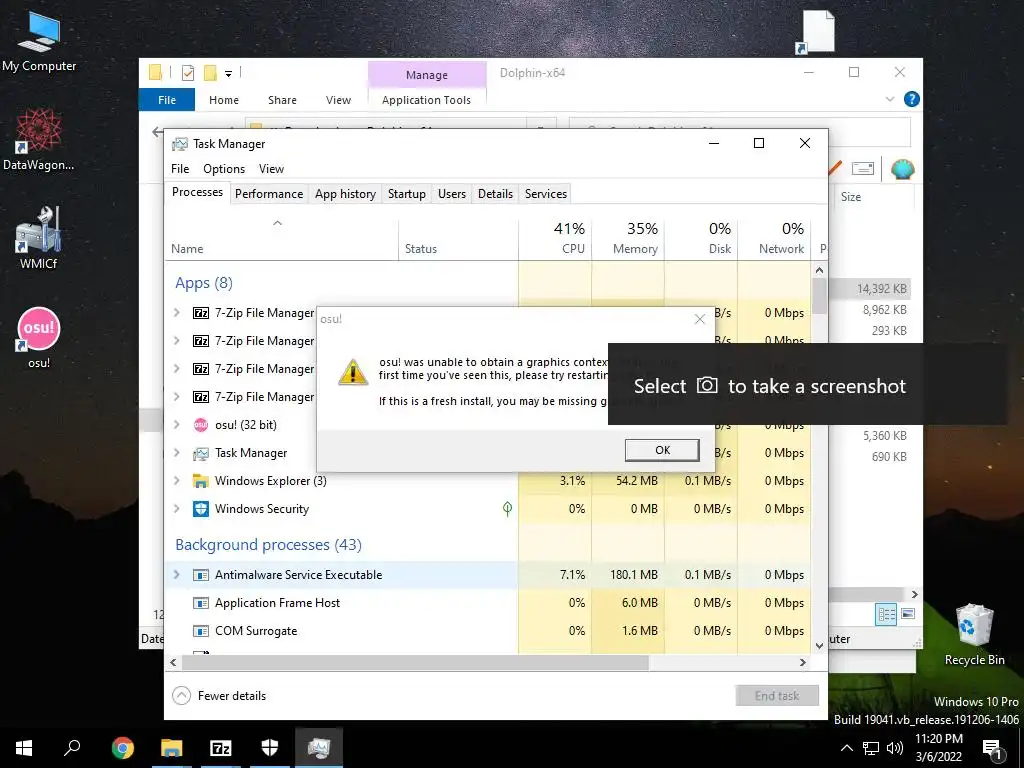This screenshot has width=1024, height=768.
Task: Collapse the Explorer ribbon chevron
Action: tap(889, 99)
